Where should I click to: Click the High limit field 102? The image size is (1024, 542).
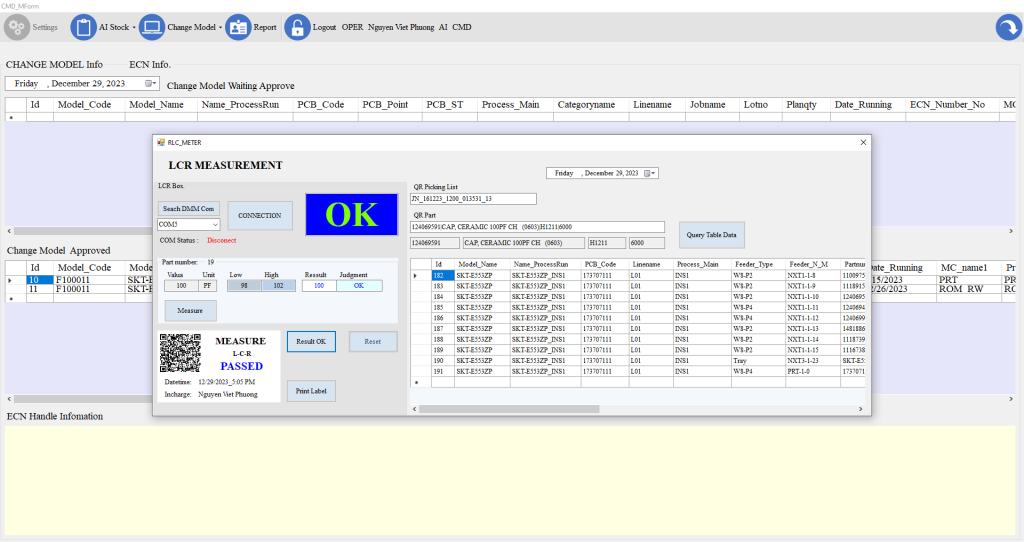(279, 285)
